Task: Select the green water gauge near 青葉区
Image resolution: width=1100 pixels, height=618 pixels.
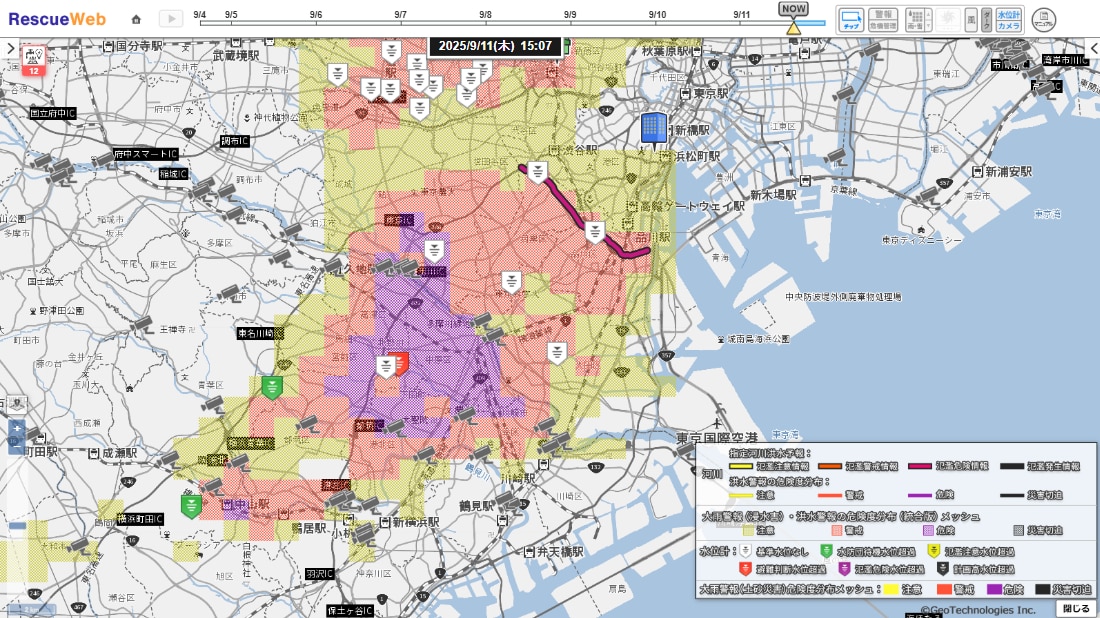Action: (271, 387)
